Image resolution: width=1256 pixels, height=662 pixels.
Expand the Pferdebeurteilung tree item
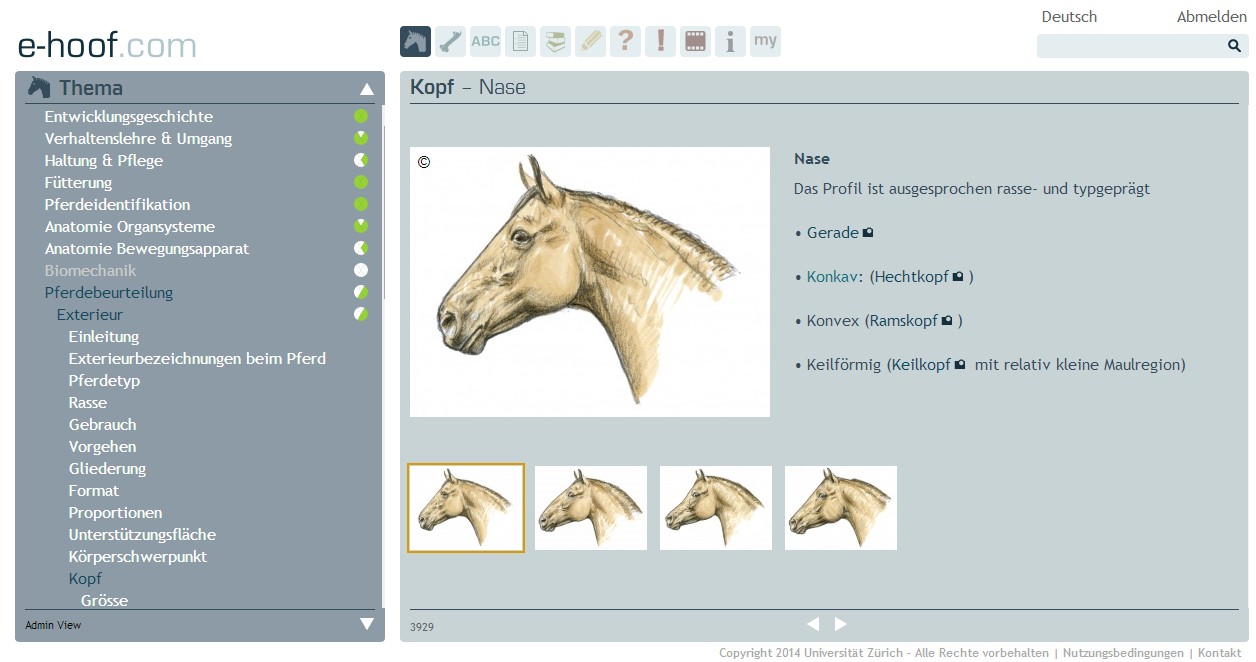pyautogui.click(x=109, y=293)
